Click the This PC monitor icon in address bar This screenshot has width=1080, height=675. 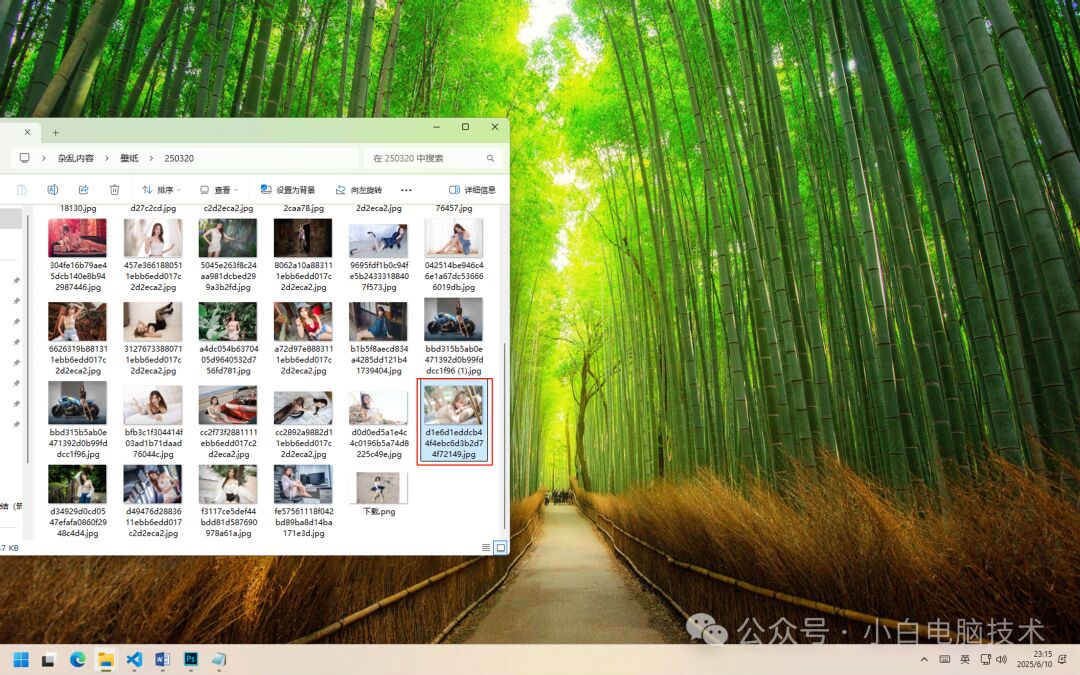[24, 158]
